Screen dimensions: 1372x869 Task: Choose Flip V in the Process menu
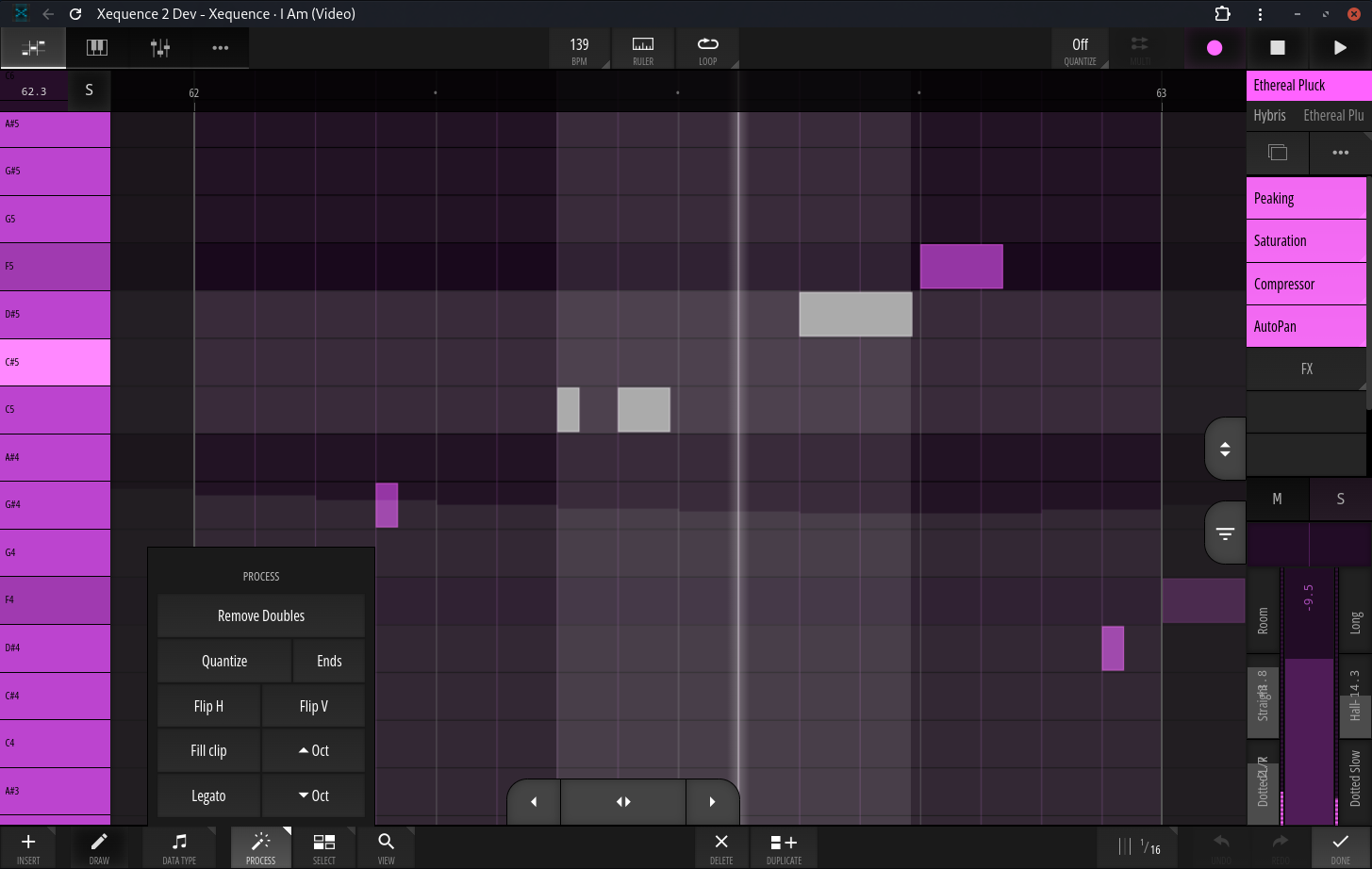(313, 706)
